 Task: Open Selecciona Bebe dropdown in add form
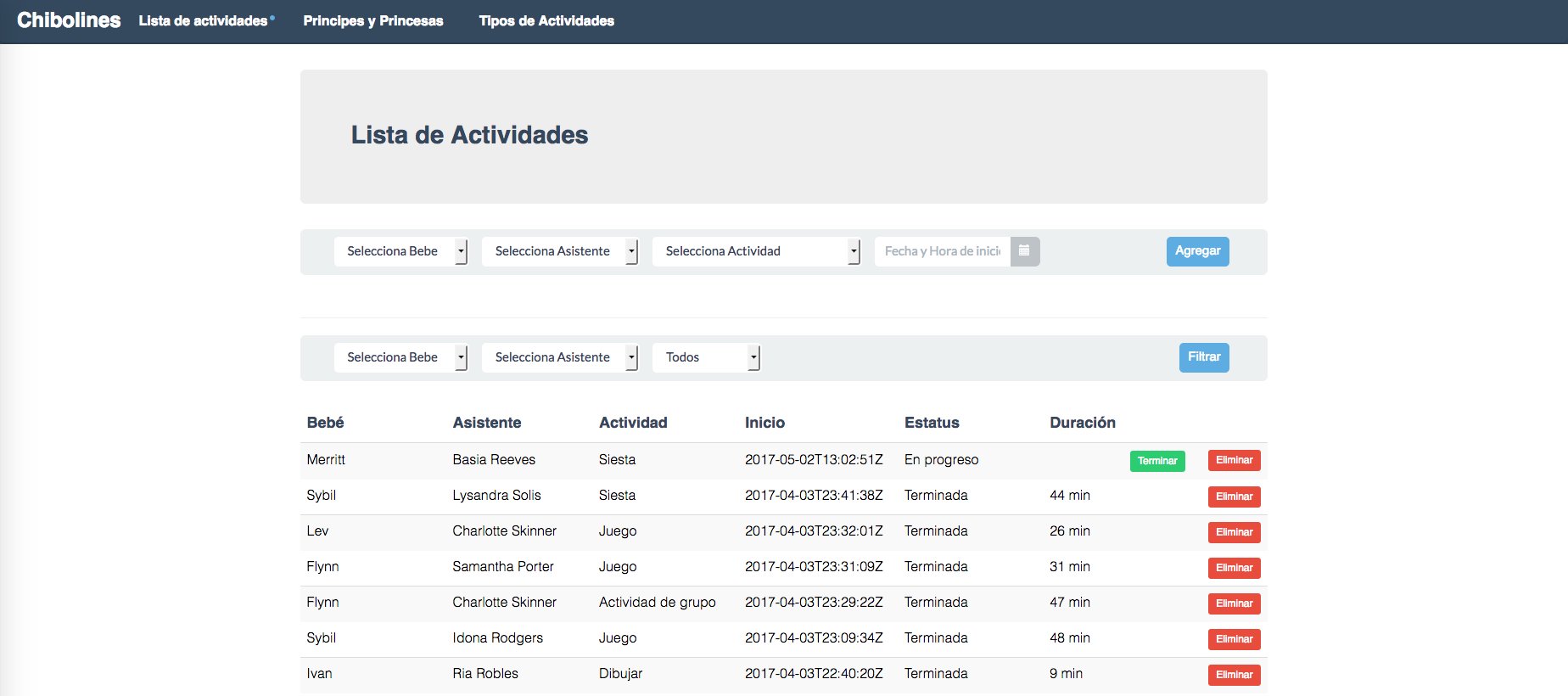(x=400, y=251)
